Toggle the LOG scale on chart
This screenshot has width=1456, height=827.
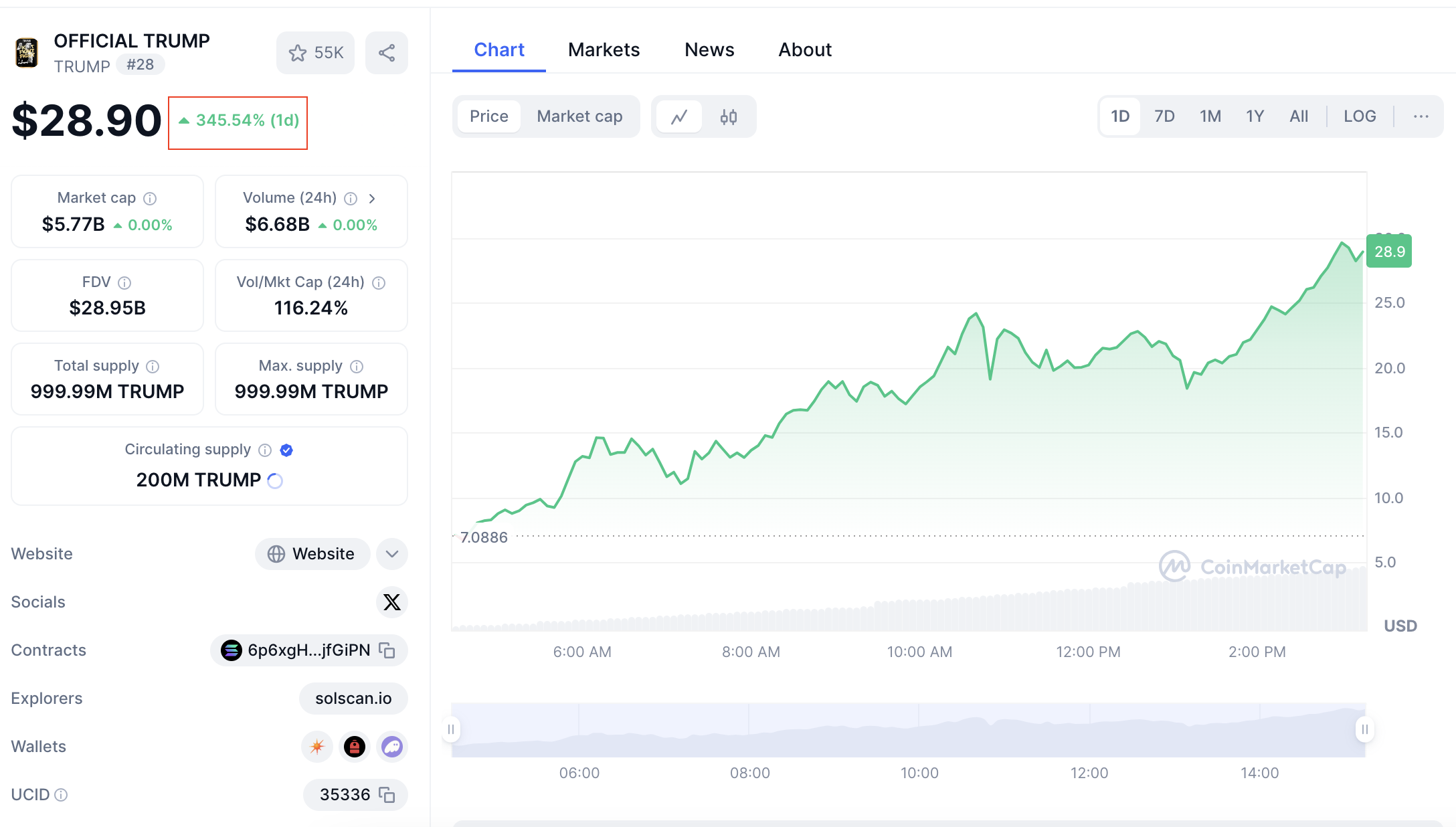(x=1360, y=116)
